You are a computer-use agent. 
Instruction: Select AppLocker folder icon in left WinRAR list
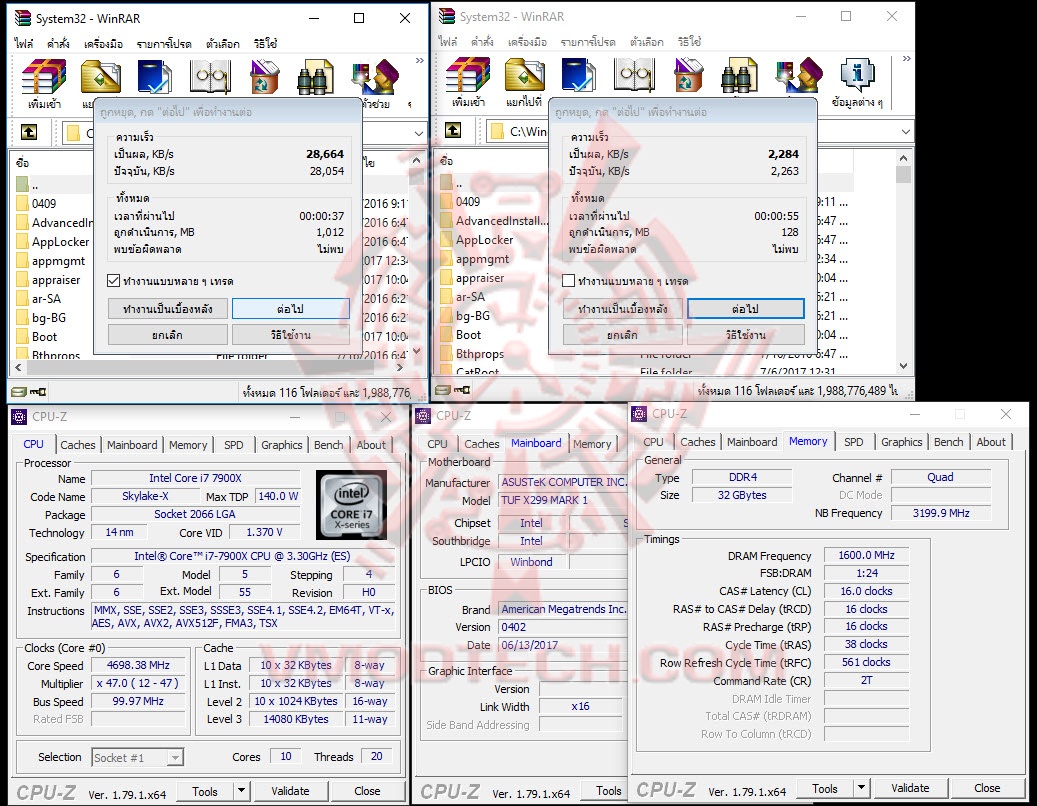22,241
